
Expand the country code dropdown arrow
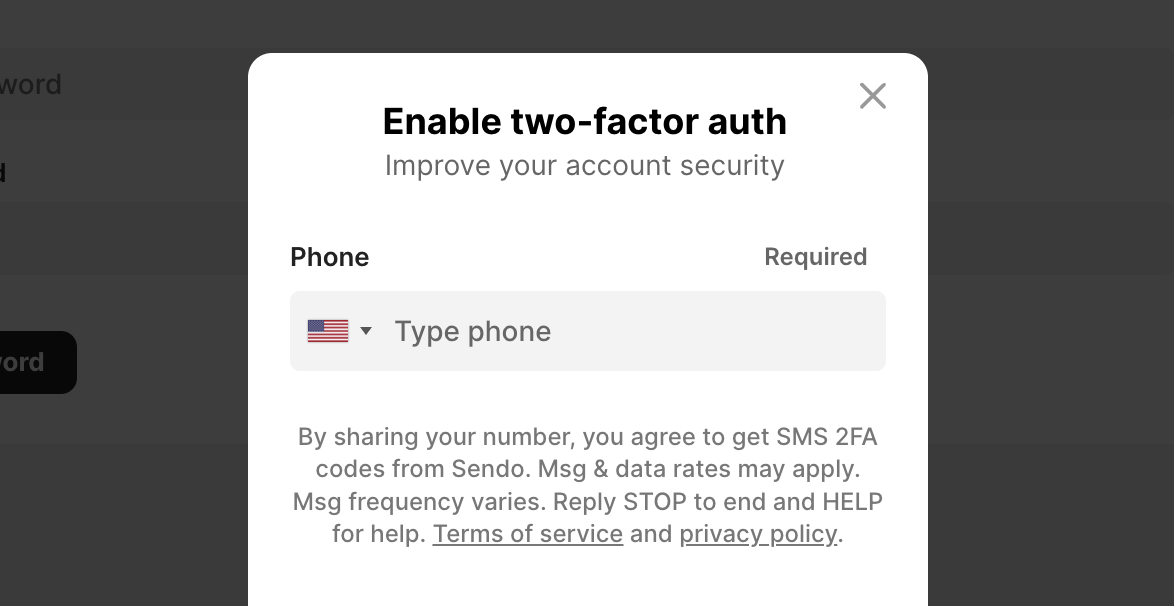click(x=366, y=331)
